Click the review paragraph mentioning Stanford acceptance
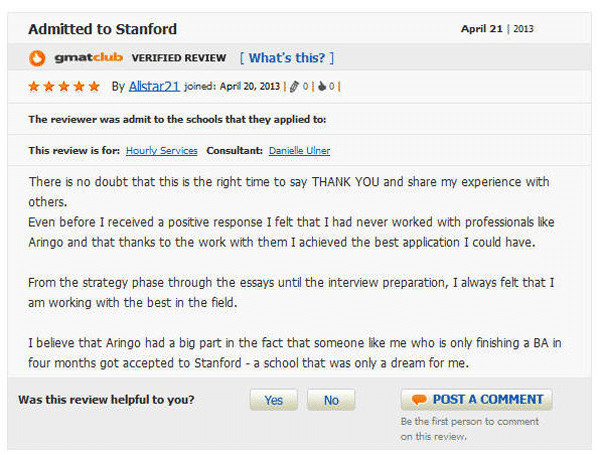This screenshot has height=455, width=600. (x=295, y=353)
